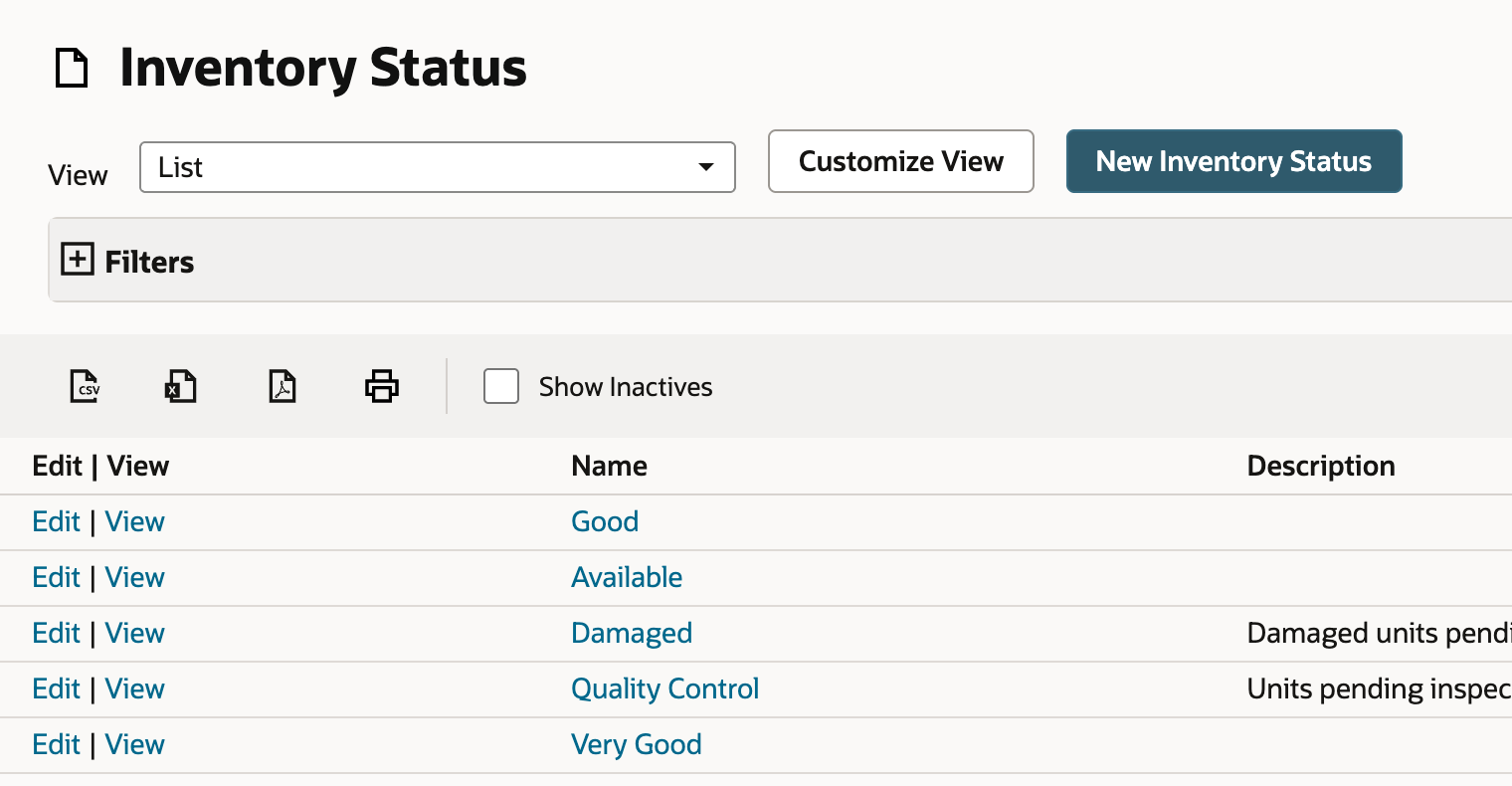Screen dimensions: 1512x786
Task: Click the Edit | View column header
Action: (x=100, y=466)
